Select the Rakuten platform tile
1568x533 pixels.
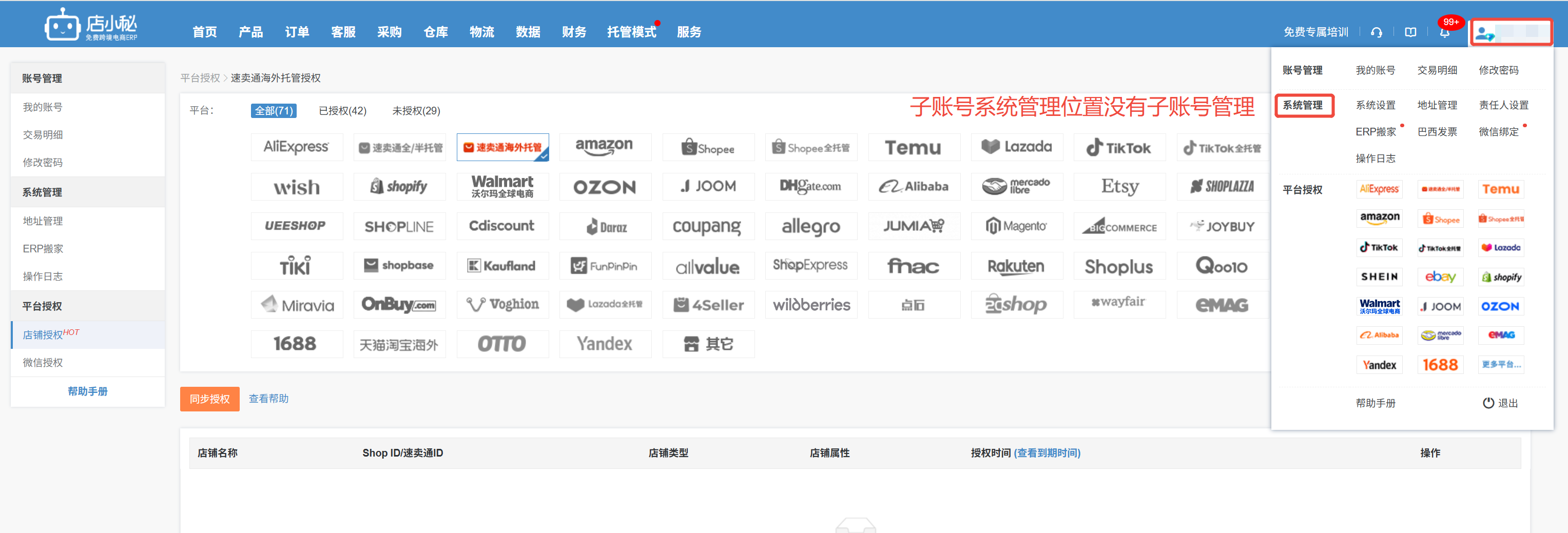(1017, 266)
